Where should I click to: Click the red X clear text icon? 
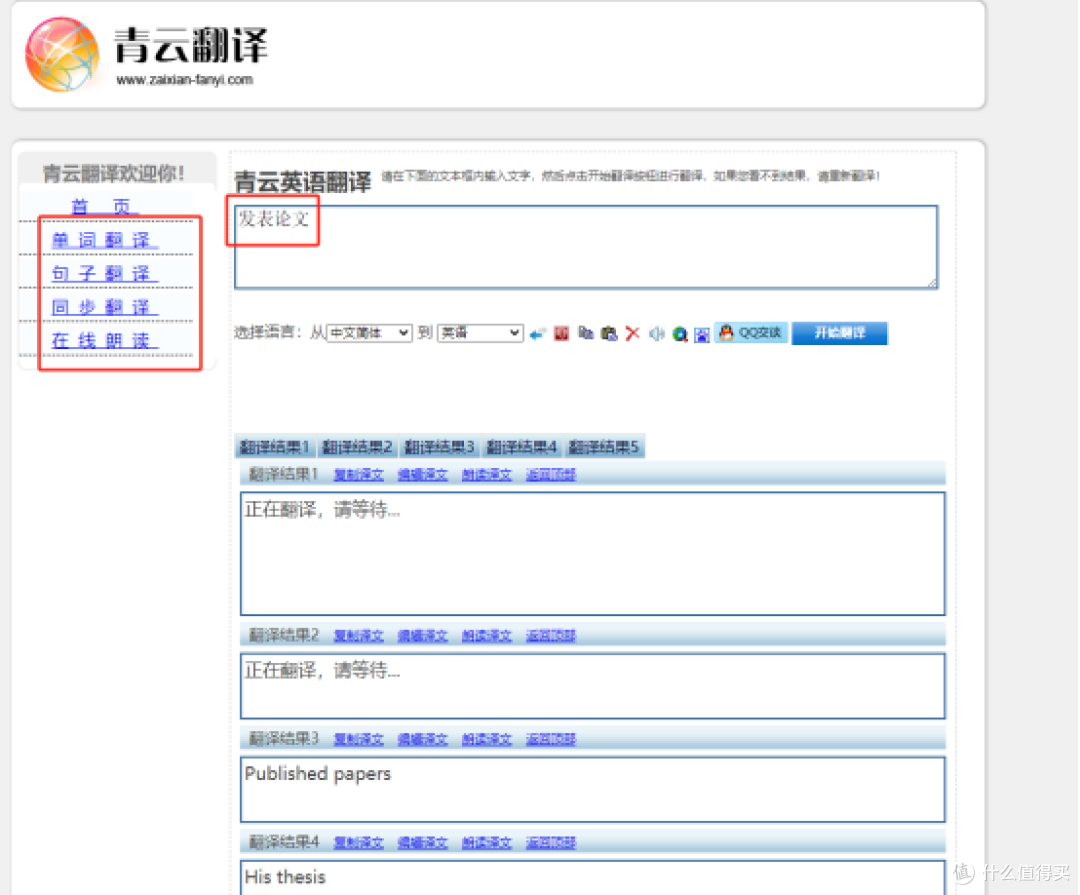point(632,333)
